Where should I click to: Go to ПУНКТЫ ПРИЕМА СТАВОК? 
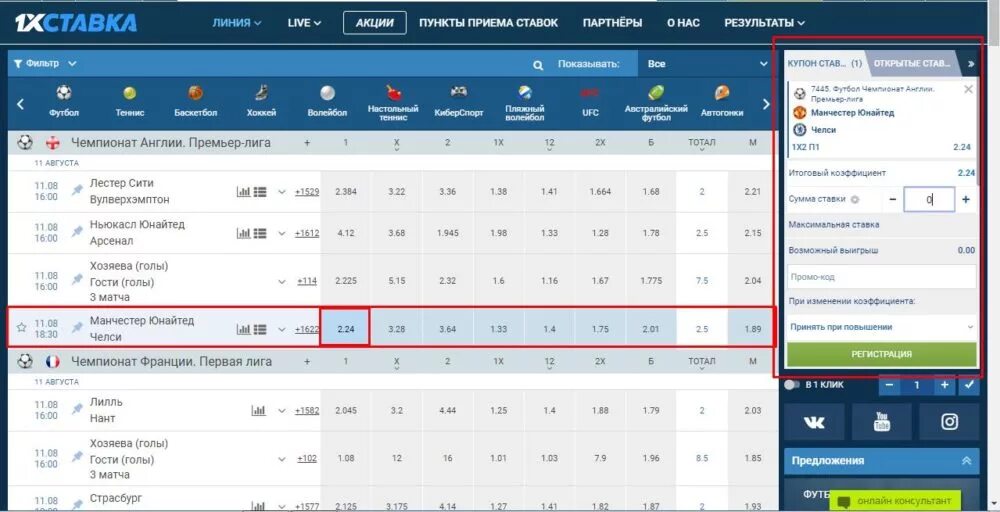click(x=489, y=23)
